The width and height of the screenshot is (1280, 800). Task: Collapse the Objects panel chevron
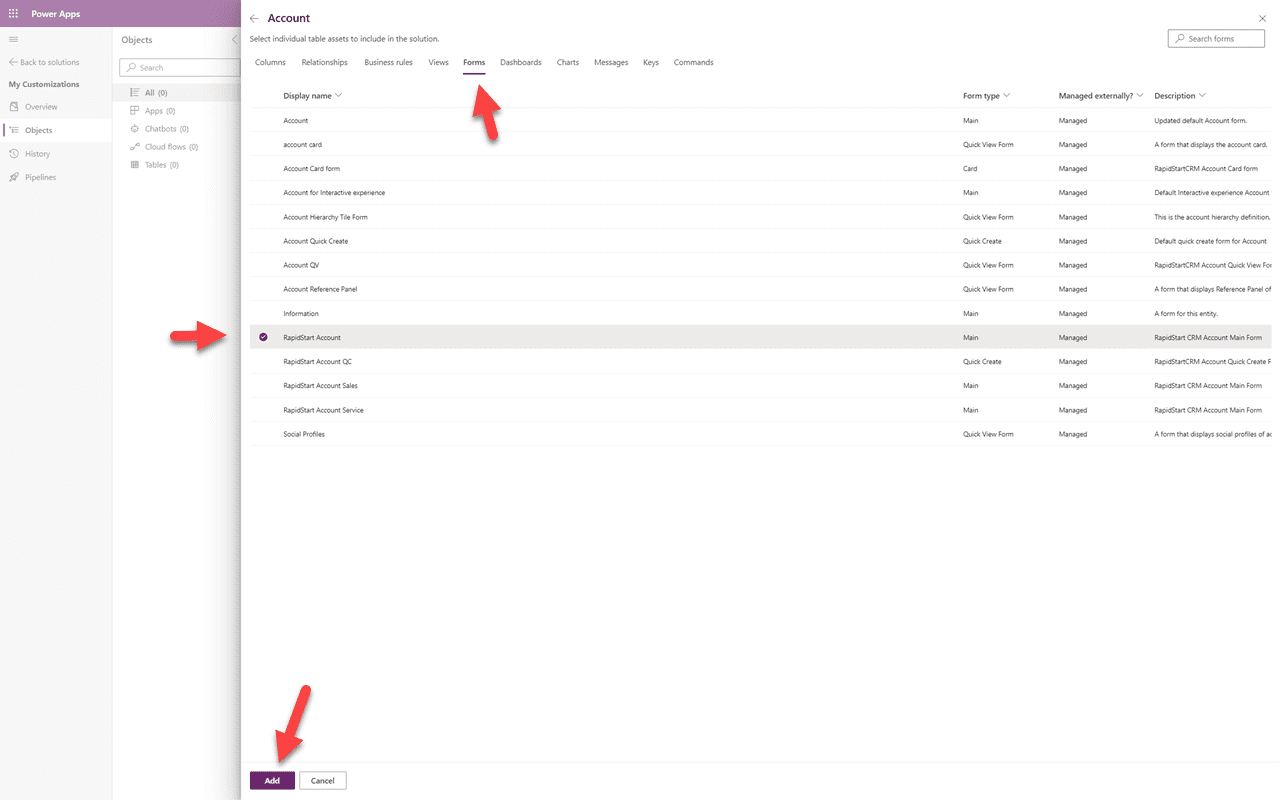233,40
